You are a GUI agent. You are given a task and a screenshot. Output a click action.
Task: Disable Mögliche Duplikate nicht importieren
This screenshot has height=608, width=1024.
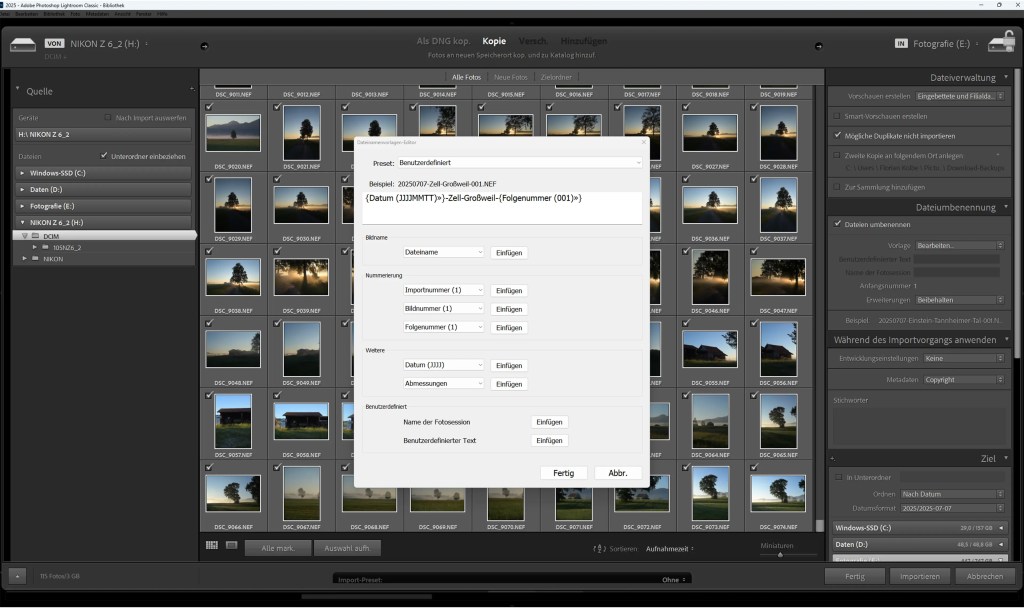[x=837, y=135]
